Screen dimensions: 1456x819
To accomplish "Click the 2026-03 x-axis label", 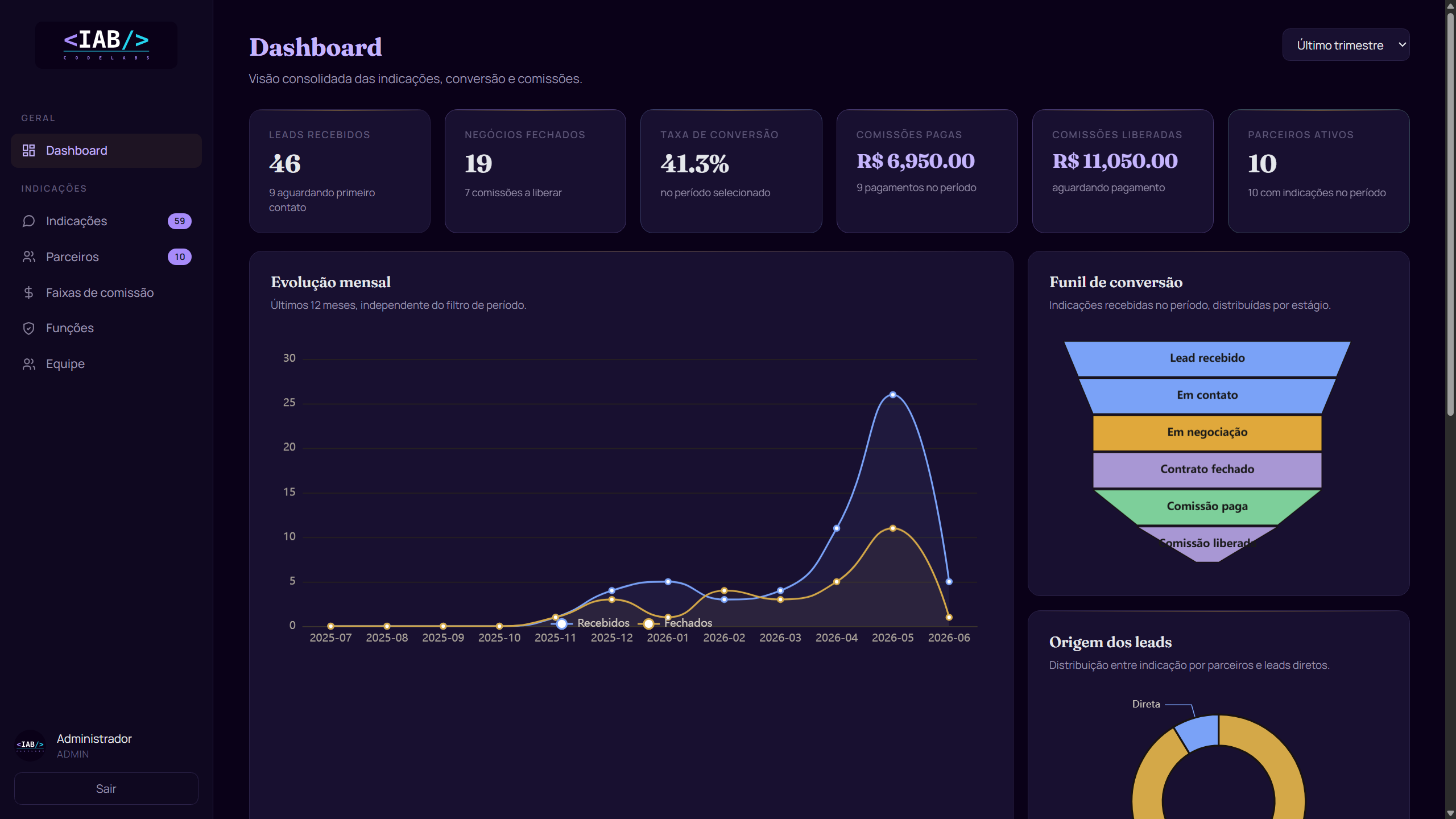I will 780,638.
